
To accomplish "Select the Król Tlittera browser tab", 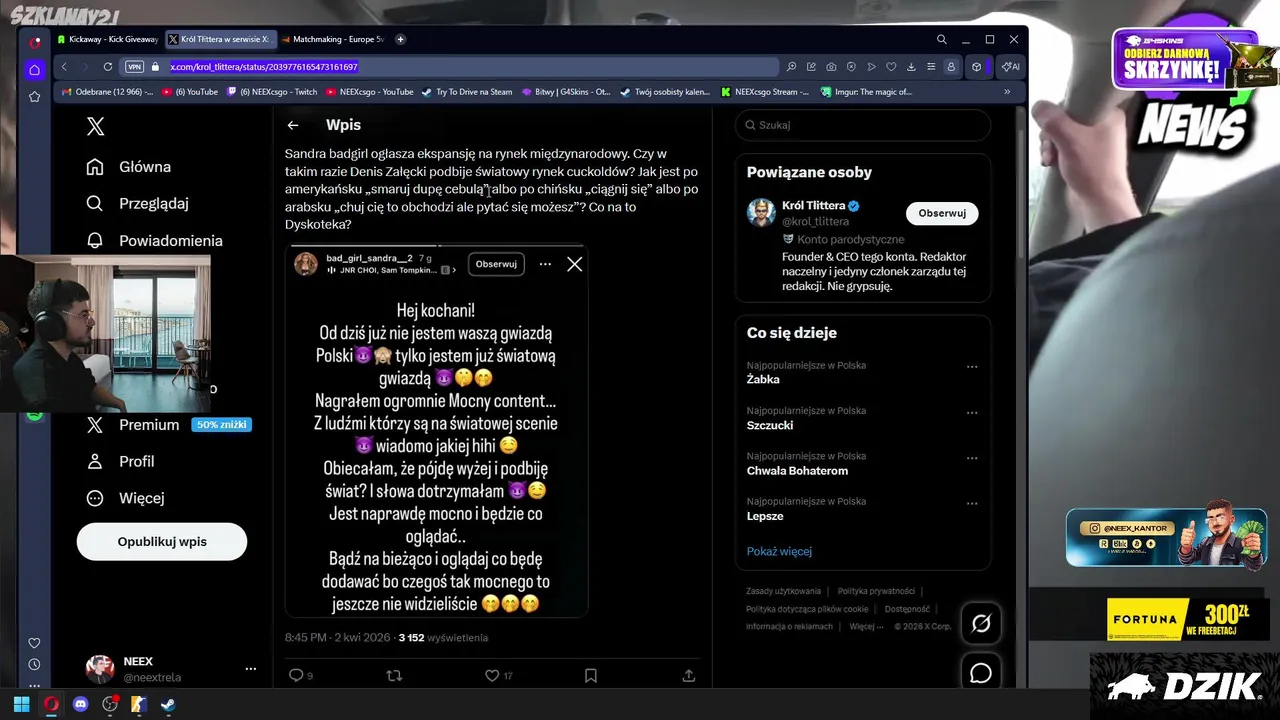I will point(219,39).
